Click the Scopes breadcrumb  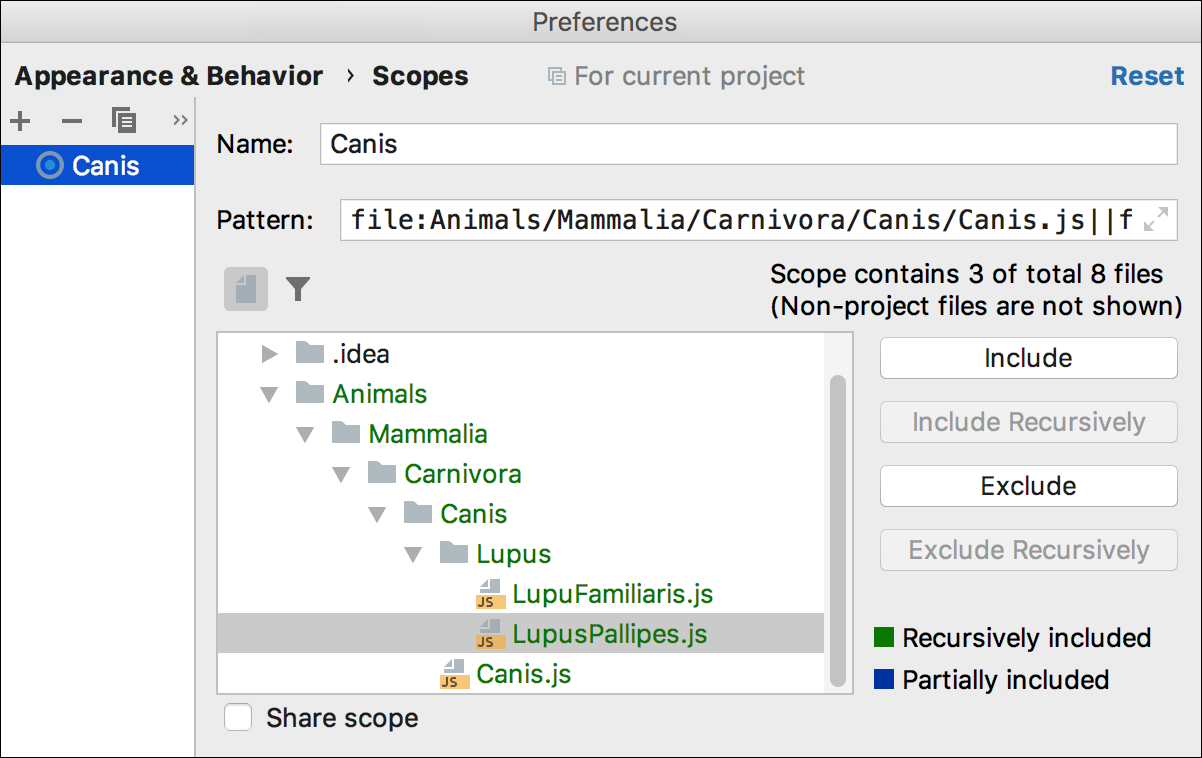419,75
